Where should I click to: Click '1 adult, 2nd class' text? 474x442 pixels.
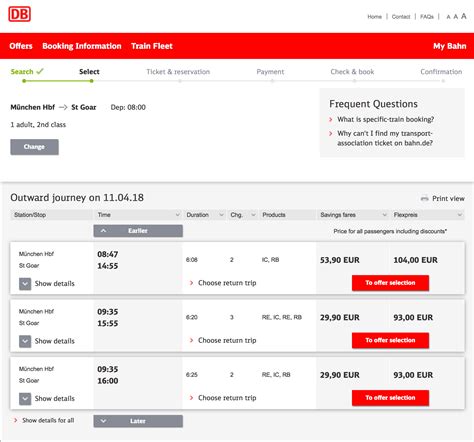click(x=38, y=125)
